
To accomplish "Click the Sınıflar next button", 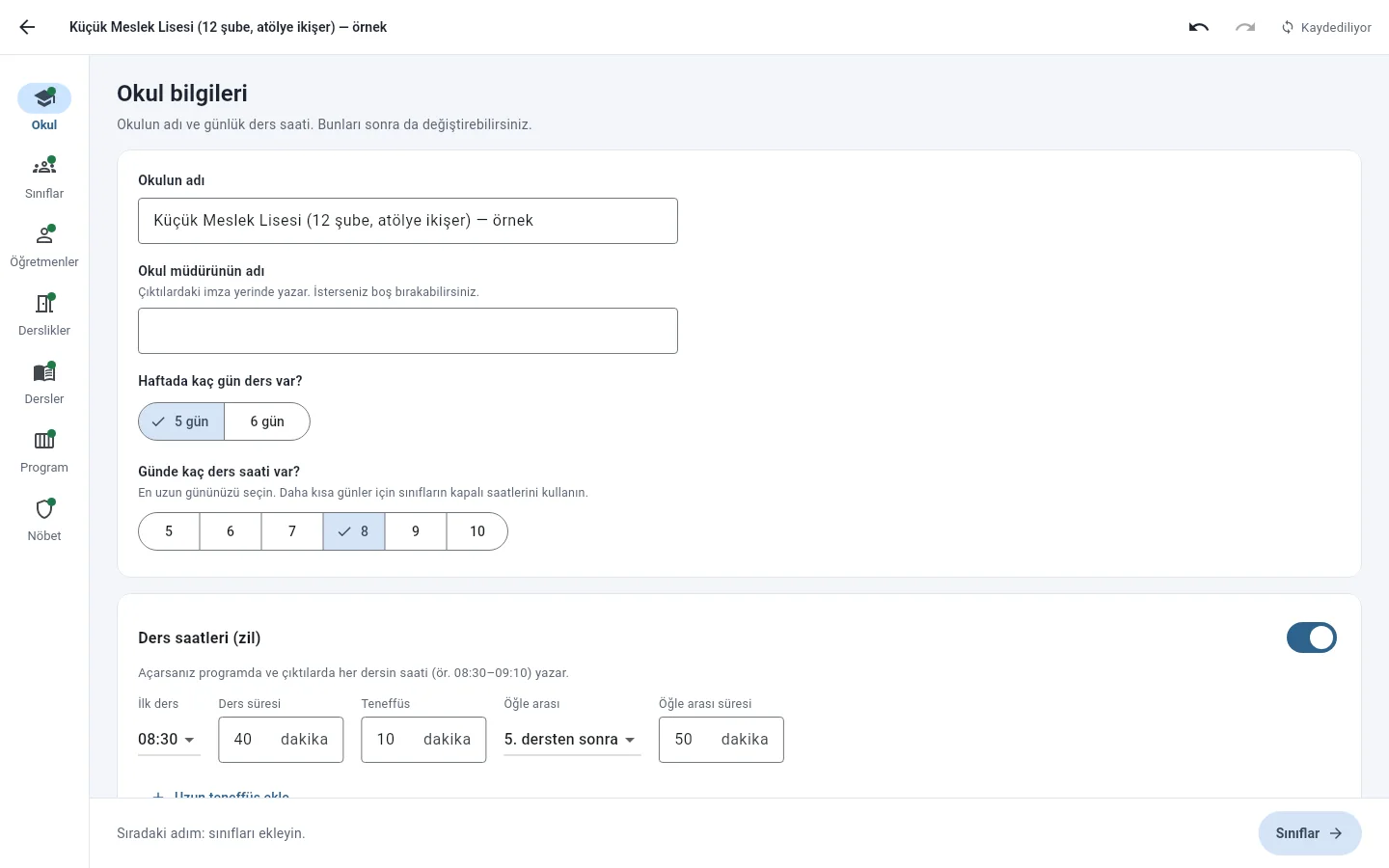I will click(1310, 833).
